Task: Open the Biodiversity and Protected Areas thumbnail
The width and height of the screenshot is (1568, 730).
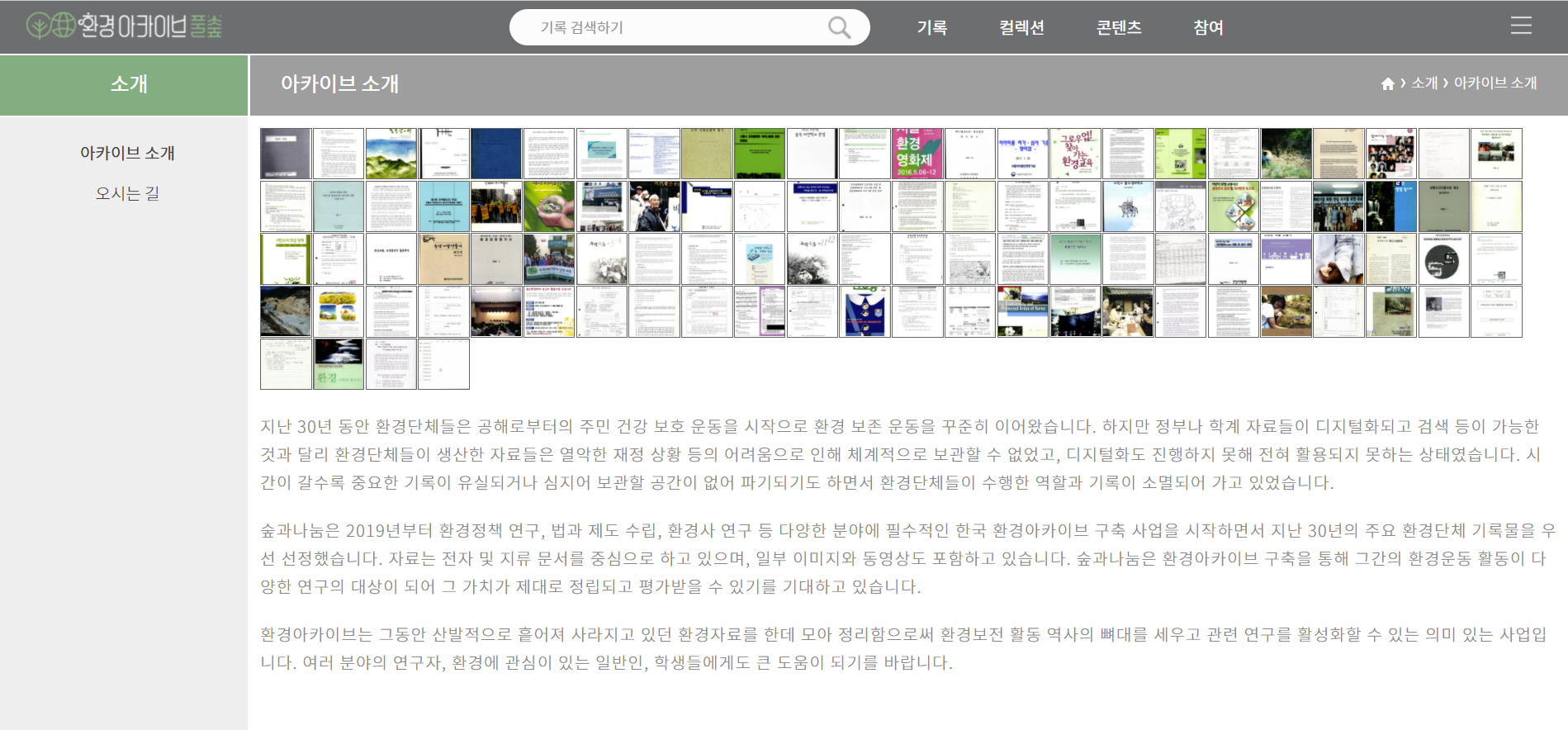Action: [1022, 311]
